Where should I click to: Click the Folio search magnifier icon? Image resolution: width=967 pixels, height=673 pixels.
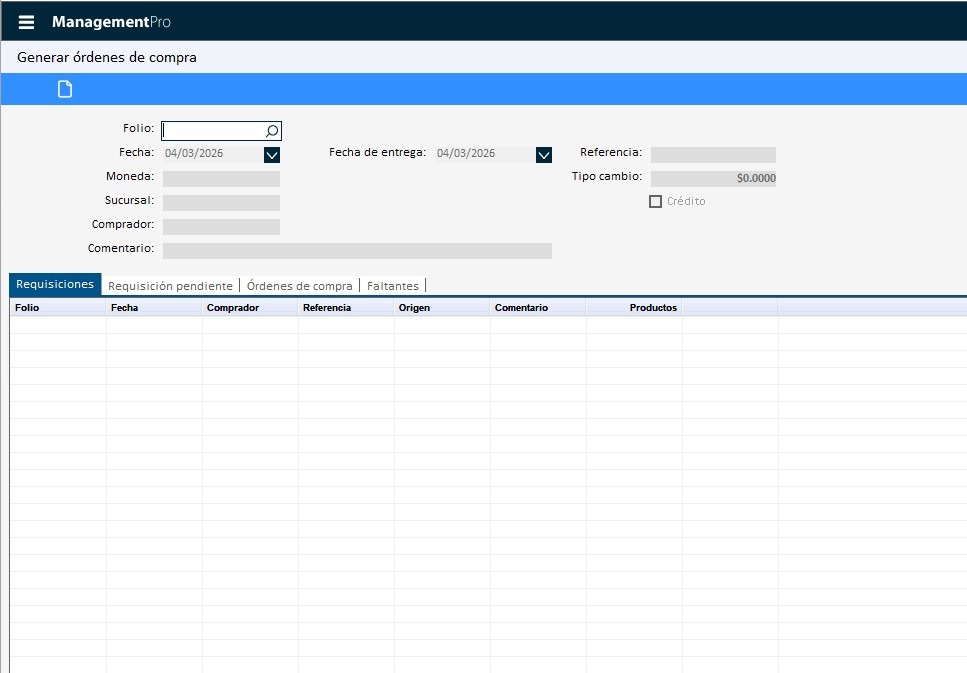(272, 130)
